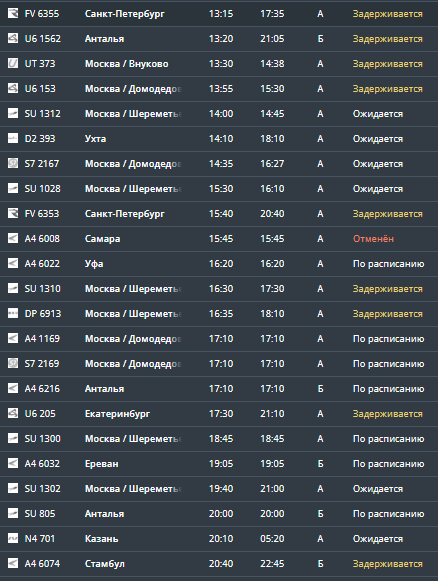The height and width of the screenshot is (581, 438).
Task: Open flight number A4 6022 to Уфа
Action: (42, 264)
